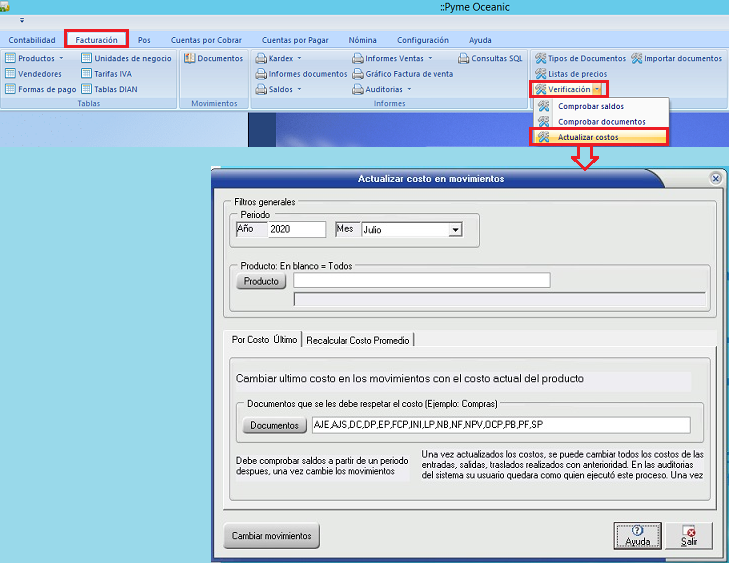The width and height of the screenshot is (729, 563).
Task: Click the Kardex report icon
Action: pyautogui.click(x=261, y=59)
